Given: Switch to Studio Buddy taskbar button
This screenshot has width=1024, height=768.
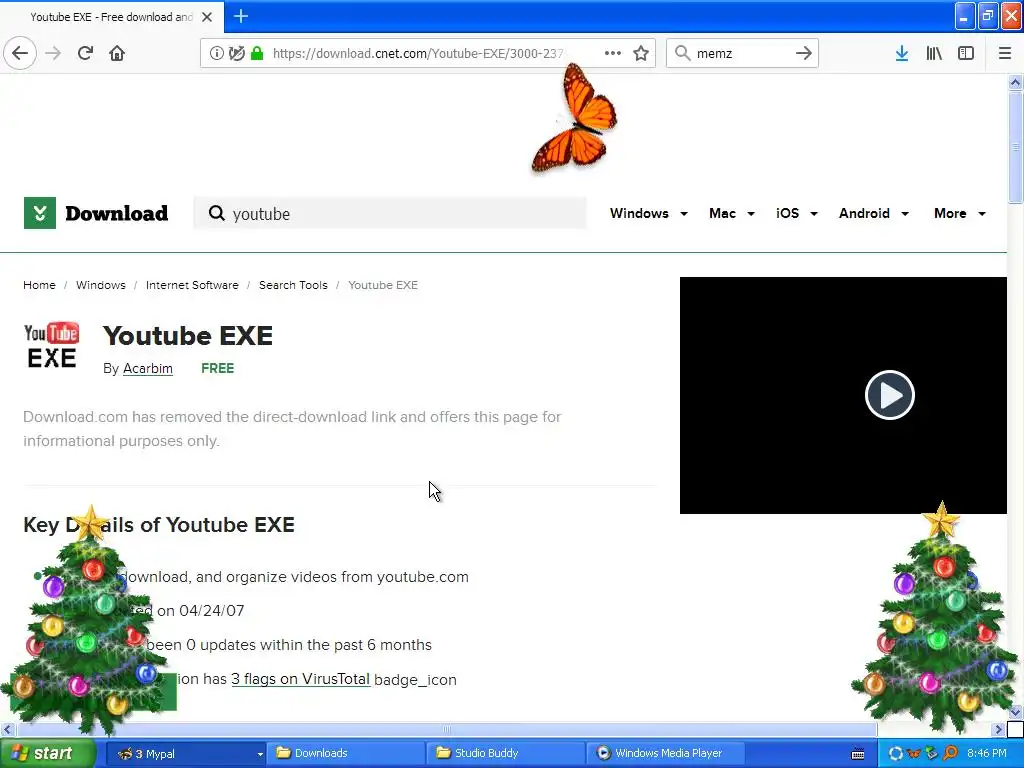Looking at the screenshot, I should pos(505,753).
